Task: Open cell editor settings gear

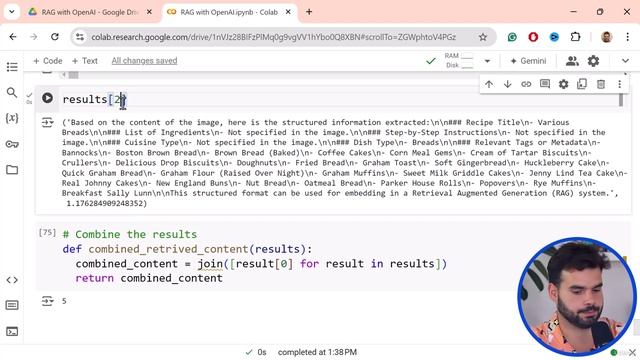Action: tap(563, 84)
